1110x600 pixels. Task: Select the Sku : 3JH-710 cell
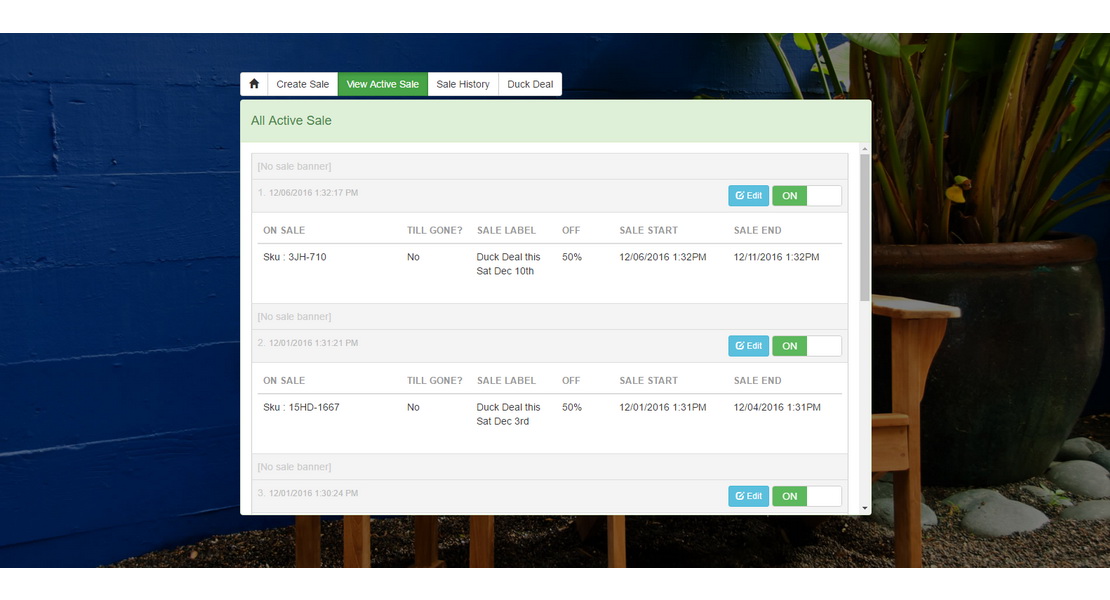[x=295, y=257]
